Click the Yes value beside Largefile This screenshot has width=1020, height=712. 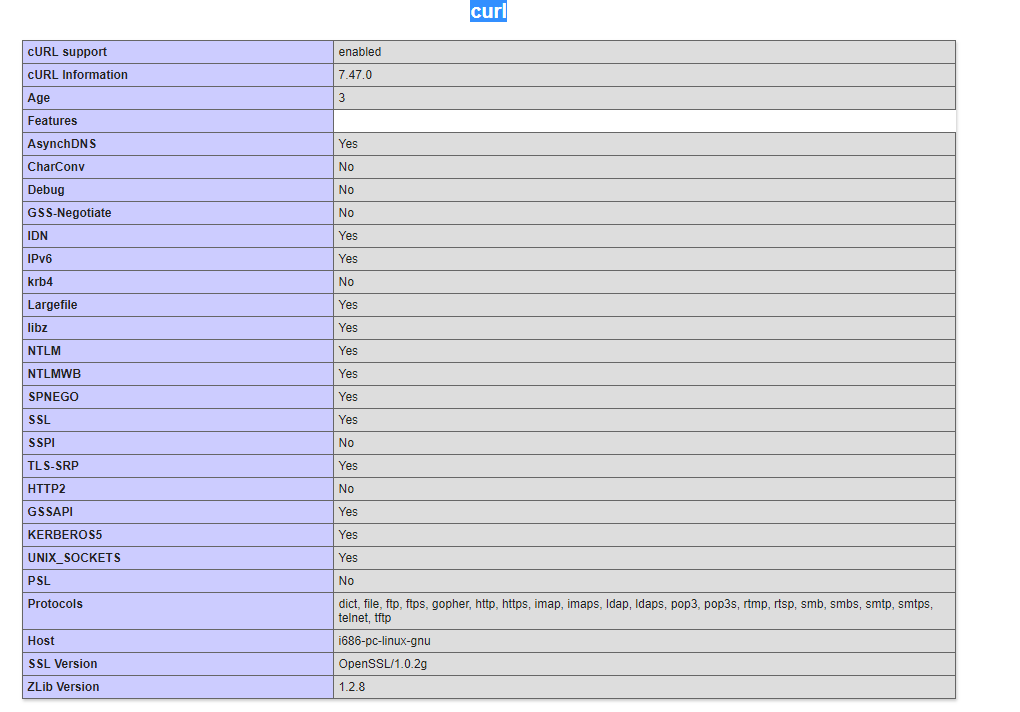[x=348, y=305]
